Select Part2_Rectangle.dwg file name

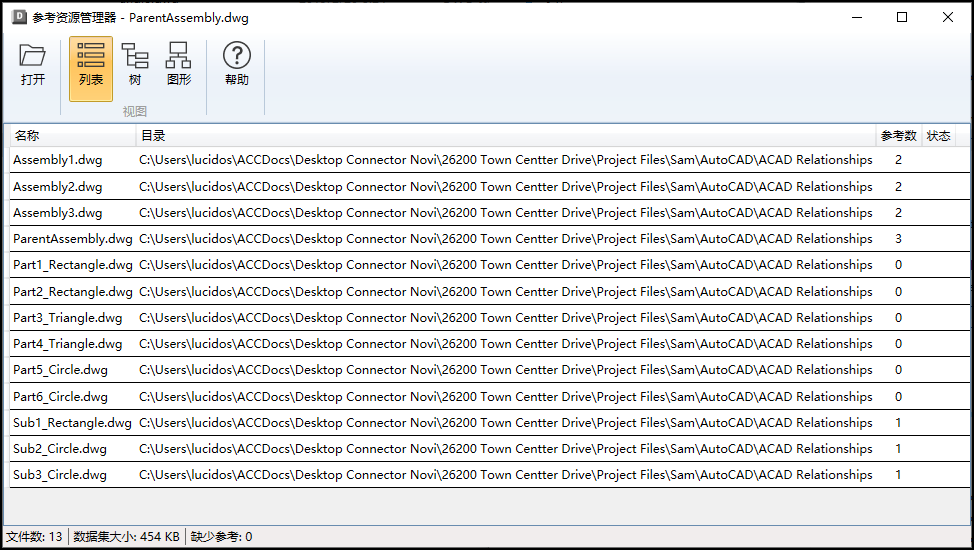(x=73, y=291)
